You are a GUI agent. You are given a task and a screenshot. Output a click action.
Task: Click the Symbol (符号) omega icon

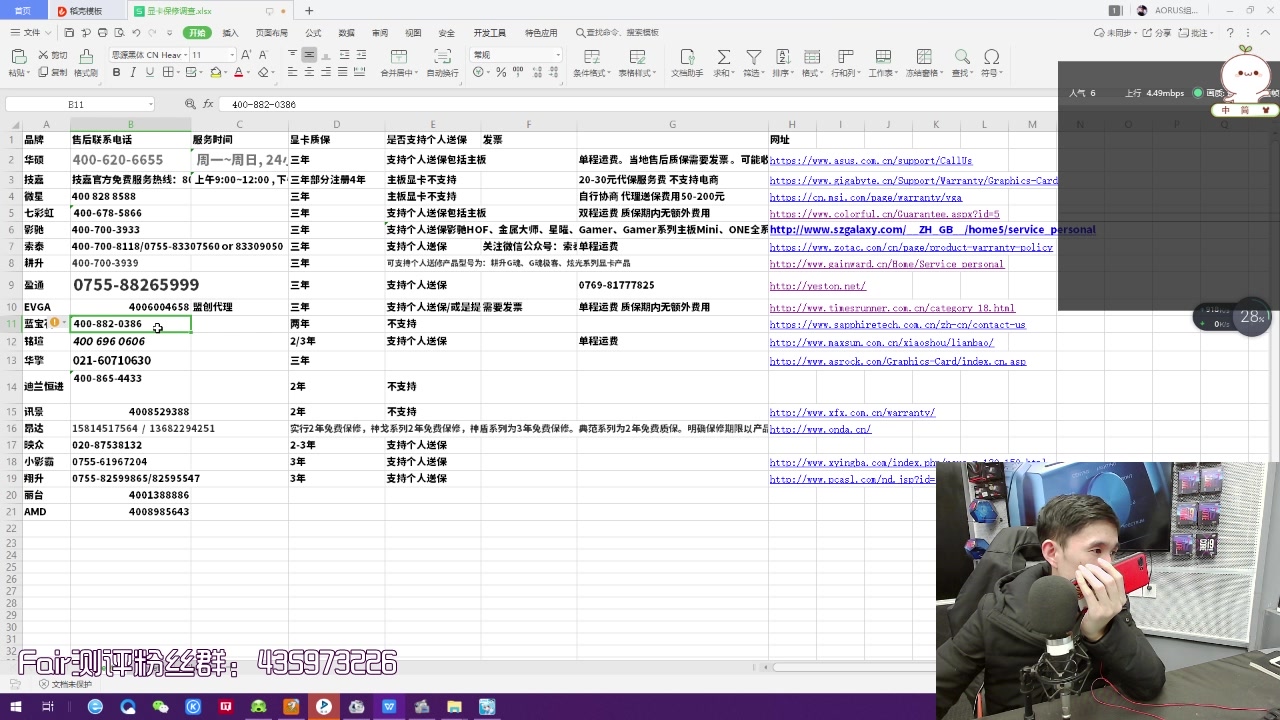point(992,57)
